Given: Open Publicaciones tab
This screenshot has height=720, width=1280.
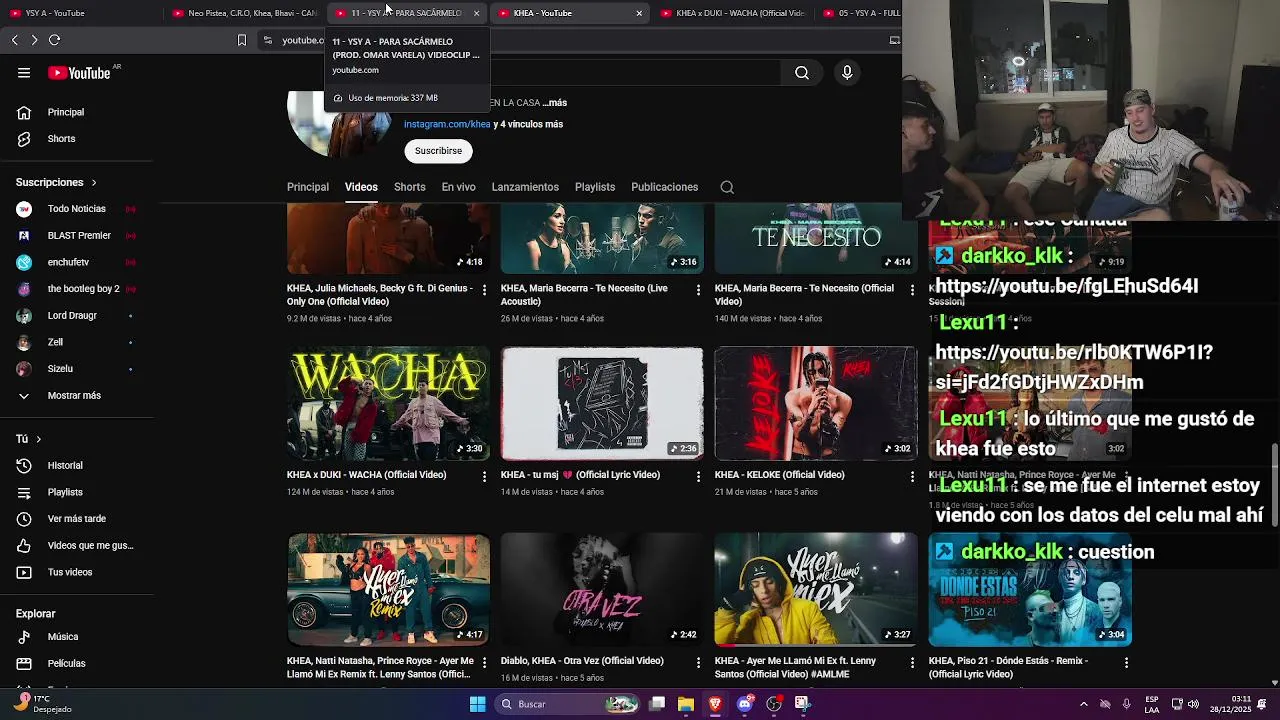Looking at the screenshot, I should 664,187.
